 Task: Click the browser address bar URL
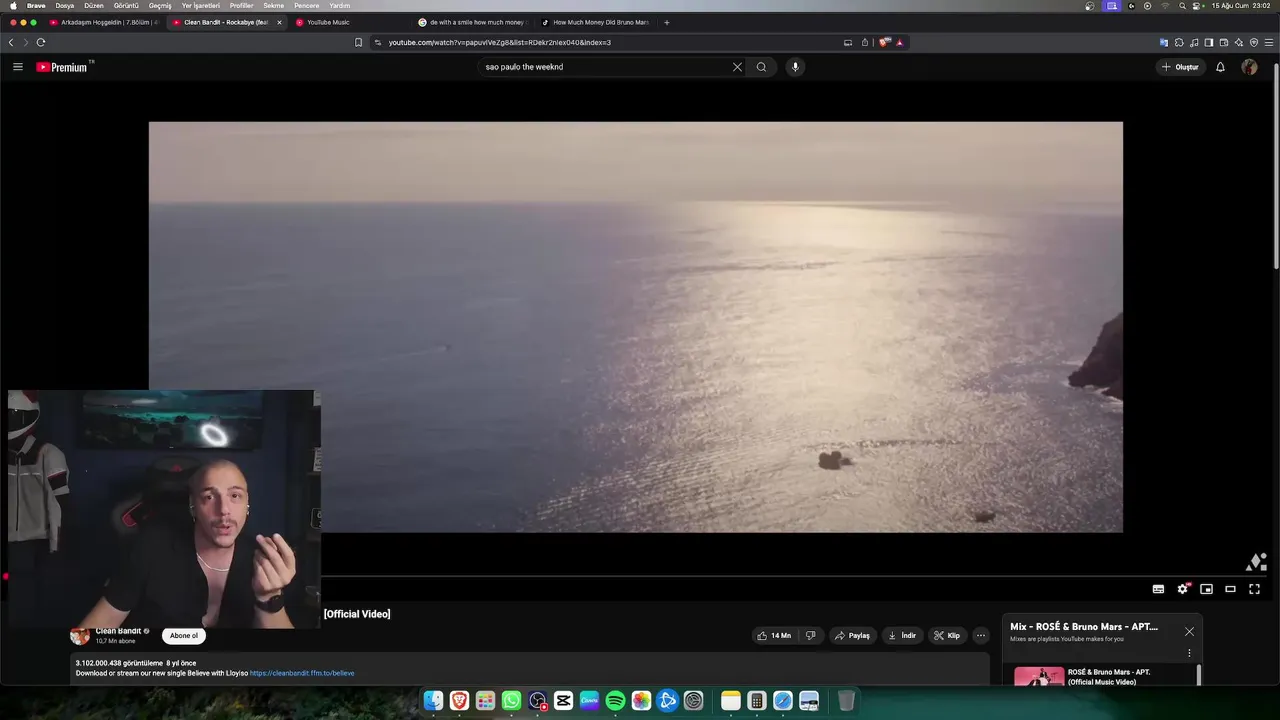pos(500,42)
